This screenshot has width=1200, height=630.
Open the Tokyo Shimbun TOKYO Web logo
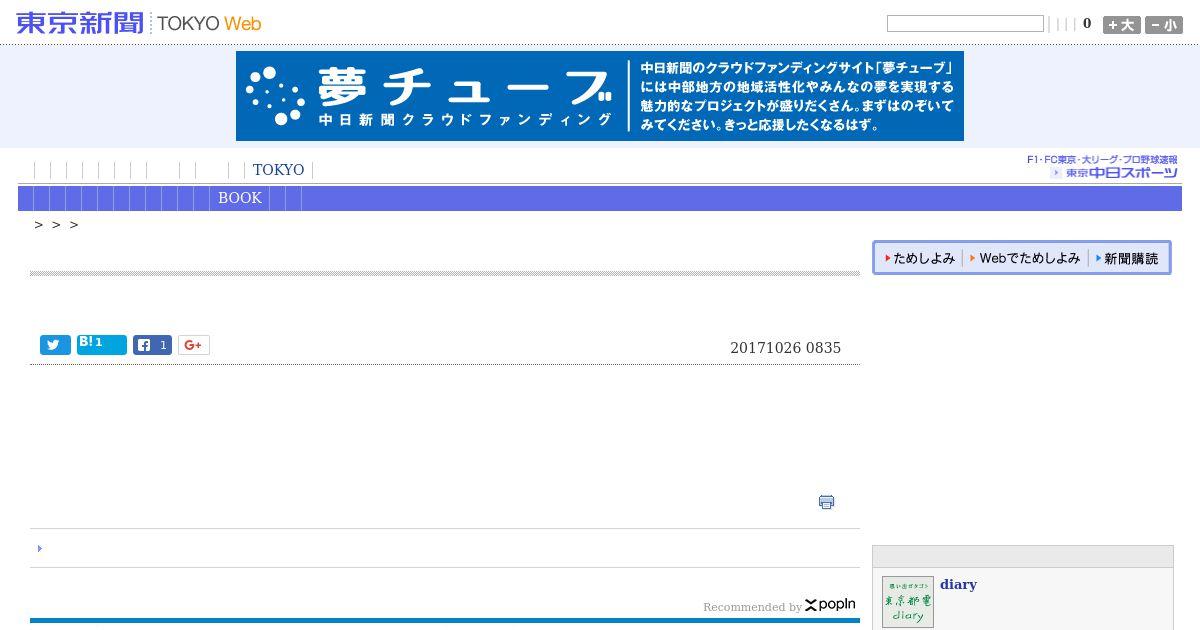pyautogui.click(x=139, y=22)
